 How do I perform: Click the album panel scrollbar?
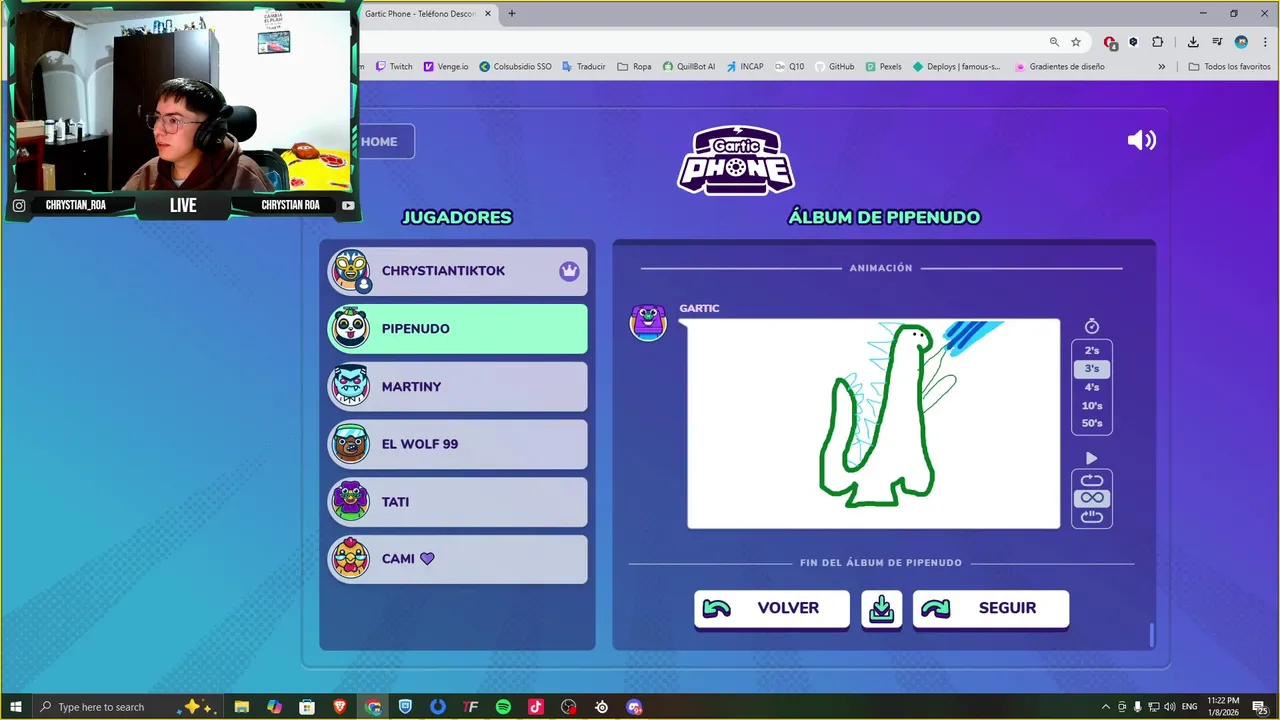(1151, 635)
